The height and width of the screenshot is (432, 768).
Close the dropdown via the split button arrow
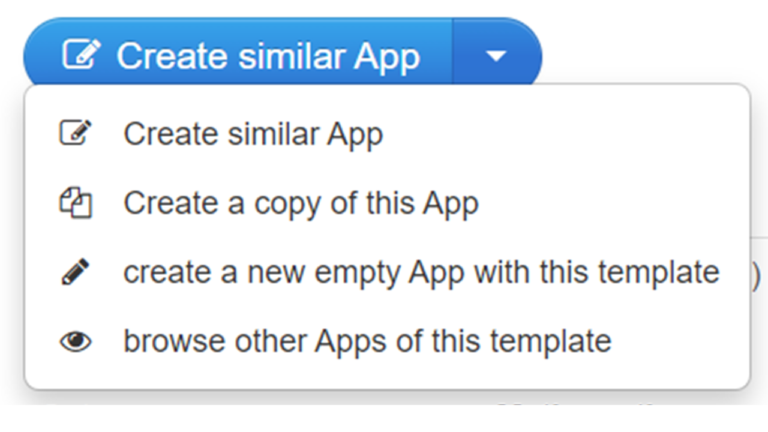[x=497, y=56]
